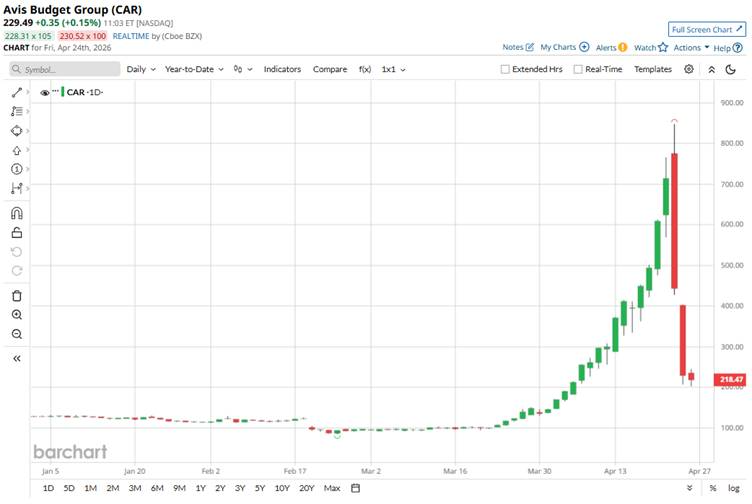
Task: Delete drawings with the trash icon
Action: click(x=16, y=295)
